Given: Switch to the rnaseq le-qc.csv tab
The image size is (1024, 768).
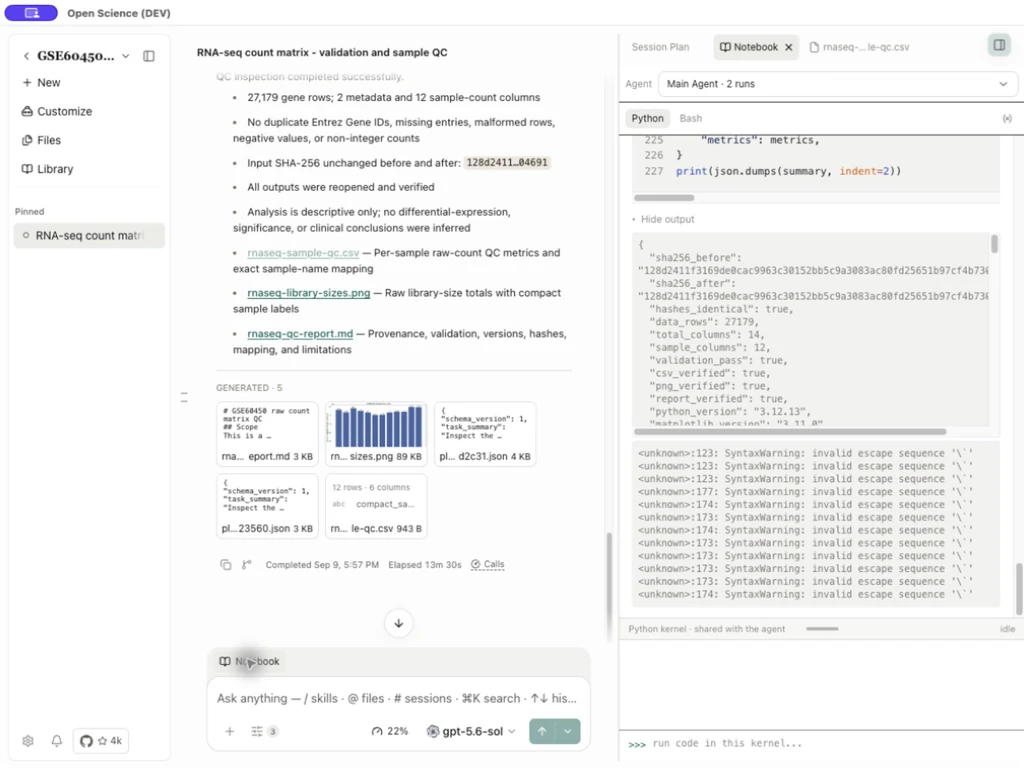Looking at the screenshot, I should [859, 47].
